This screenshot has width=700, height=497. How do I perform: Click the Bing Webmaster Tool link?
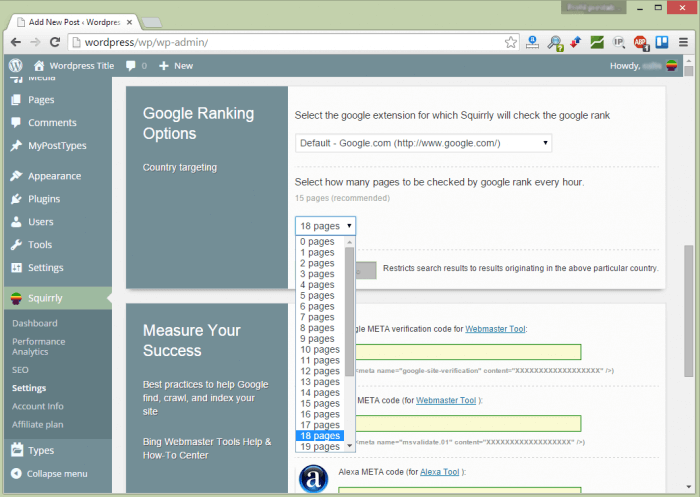(x=448, y=400)
